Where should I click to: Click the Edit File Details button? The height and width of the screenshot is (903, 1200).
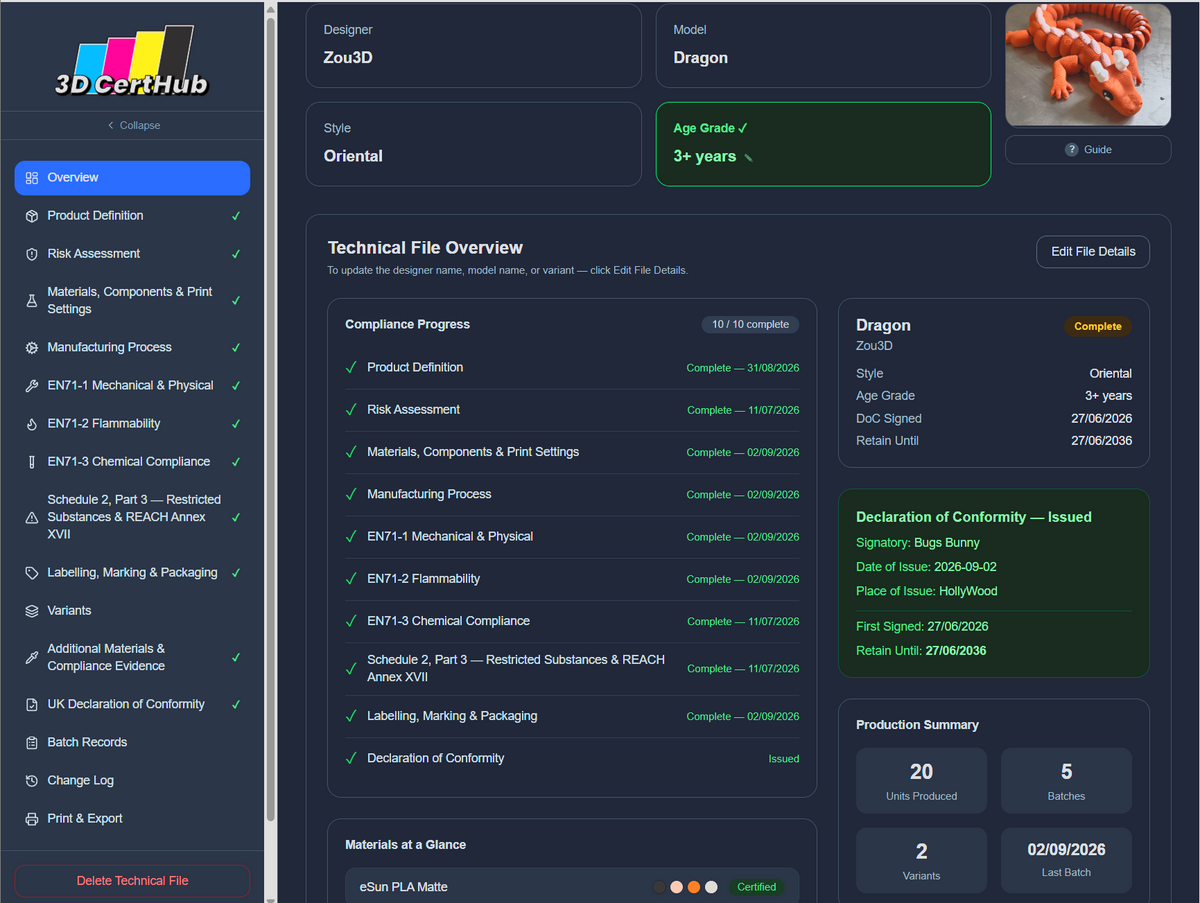(1093, 252)
